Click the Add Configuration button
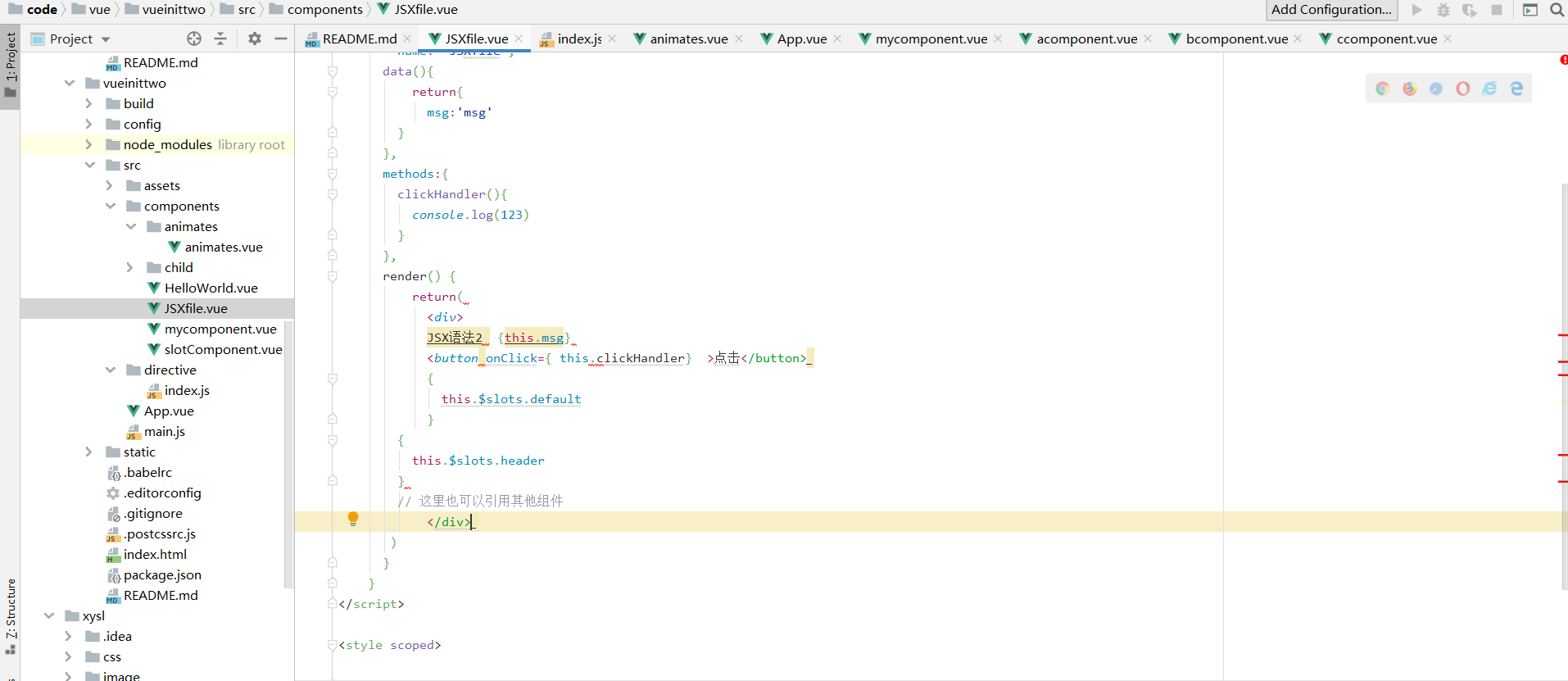 pos(1331,10)
